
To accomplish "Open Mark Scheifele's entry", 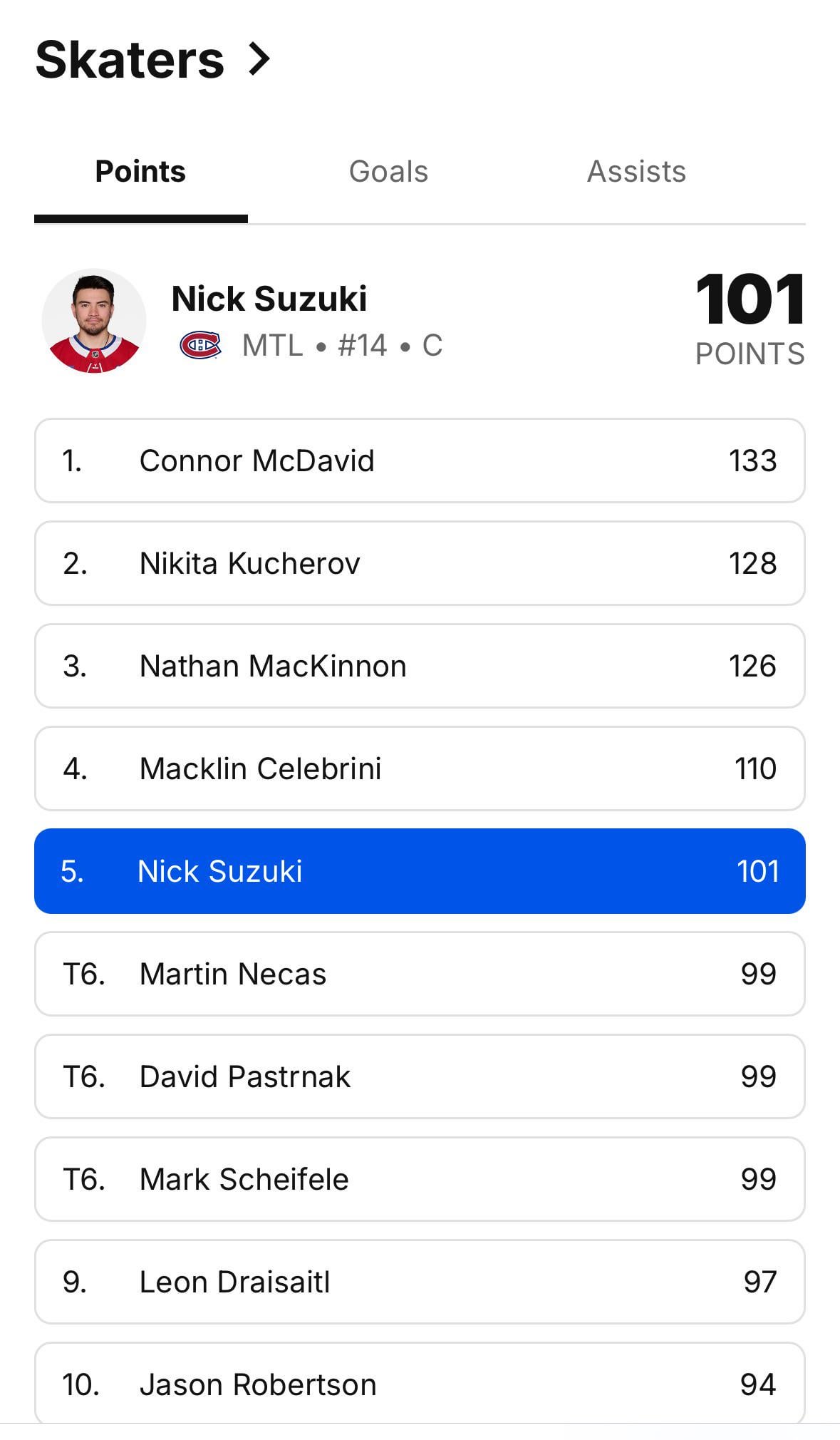I will pos(420,1179).
